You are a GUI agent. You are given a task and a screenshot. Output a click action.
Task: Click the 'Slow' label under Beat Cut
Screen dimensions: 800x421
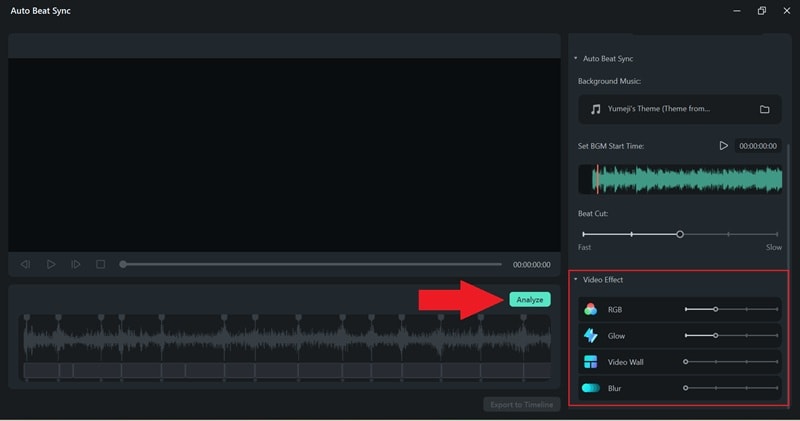(x=773, y=247)
